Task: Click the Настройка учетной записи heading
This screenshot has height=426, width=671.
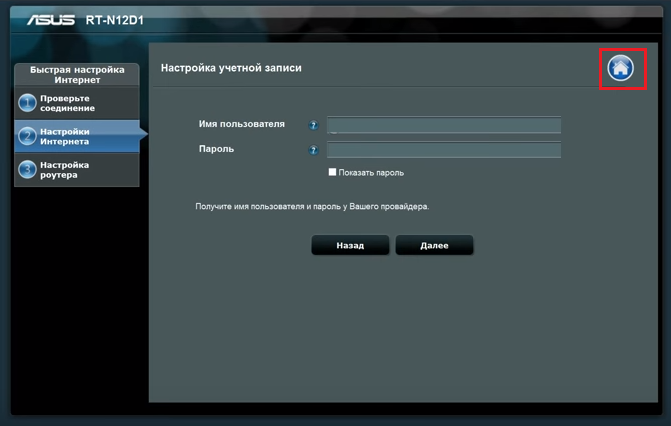Action: [x=231, y=68]
